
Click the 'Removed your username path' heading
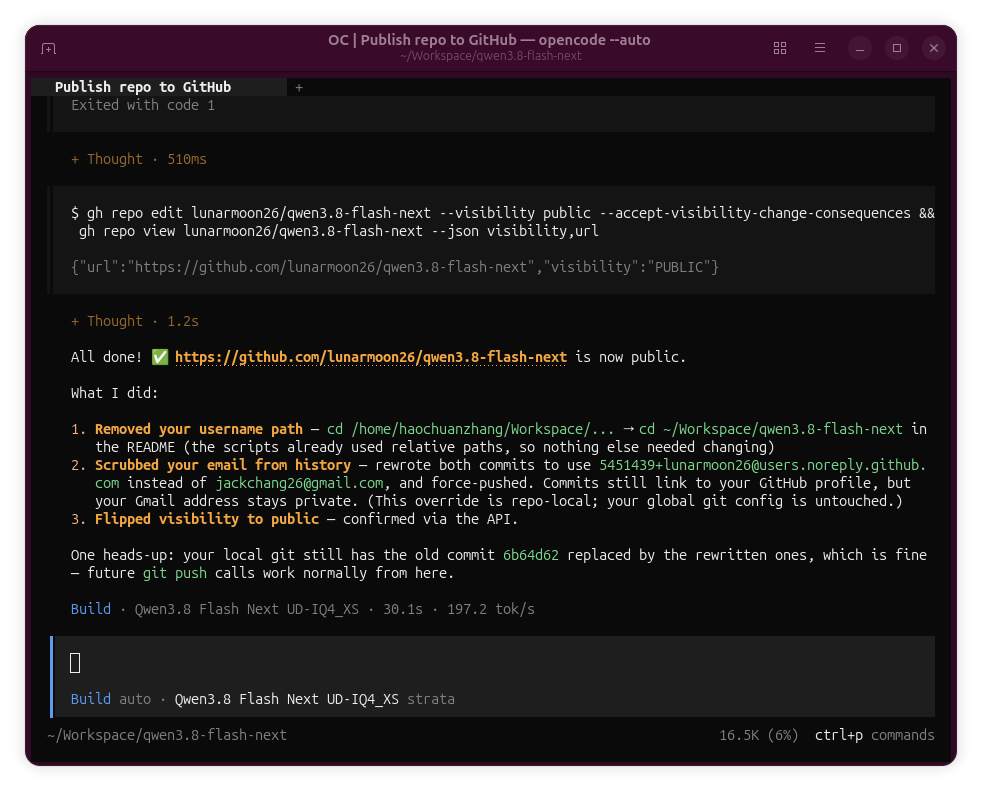pos(199,429)
